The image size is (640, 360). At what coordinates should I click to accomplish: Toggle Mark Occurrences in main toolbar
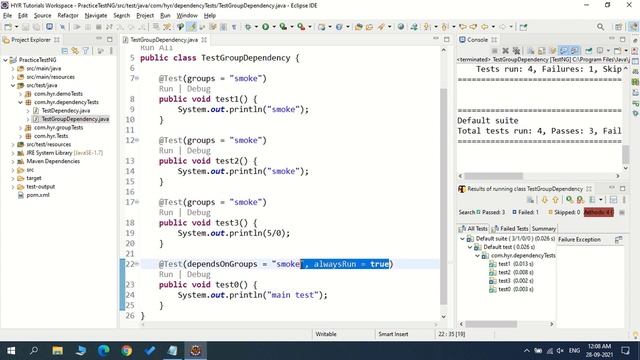191,27
